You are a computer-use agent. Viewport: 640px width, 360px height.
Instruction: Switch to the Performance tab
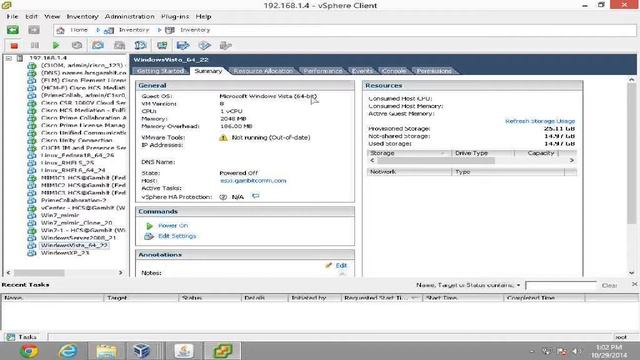[x=322, y=71]
